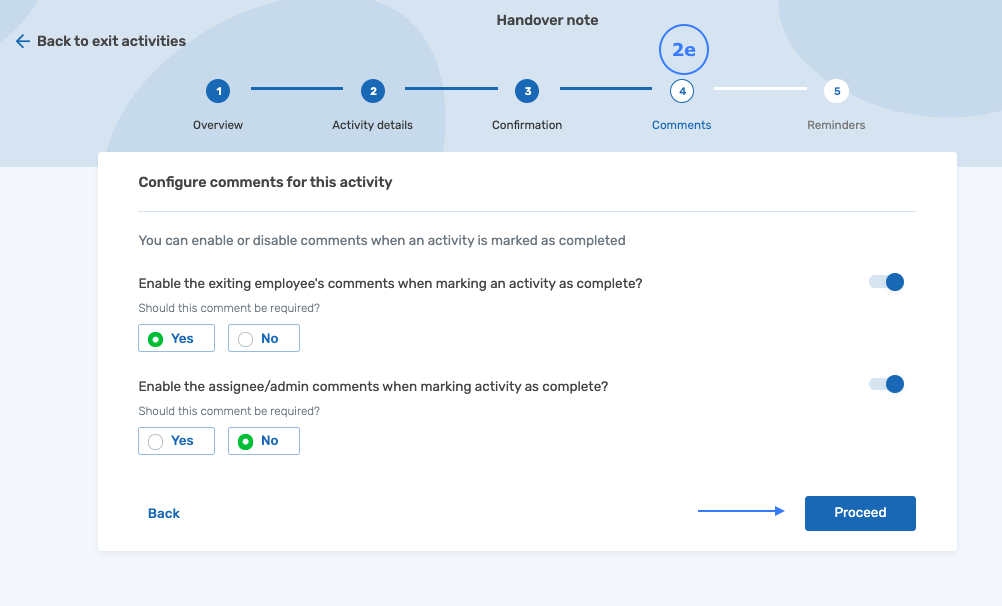Click the Activity details step label

372,125
